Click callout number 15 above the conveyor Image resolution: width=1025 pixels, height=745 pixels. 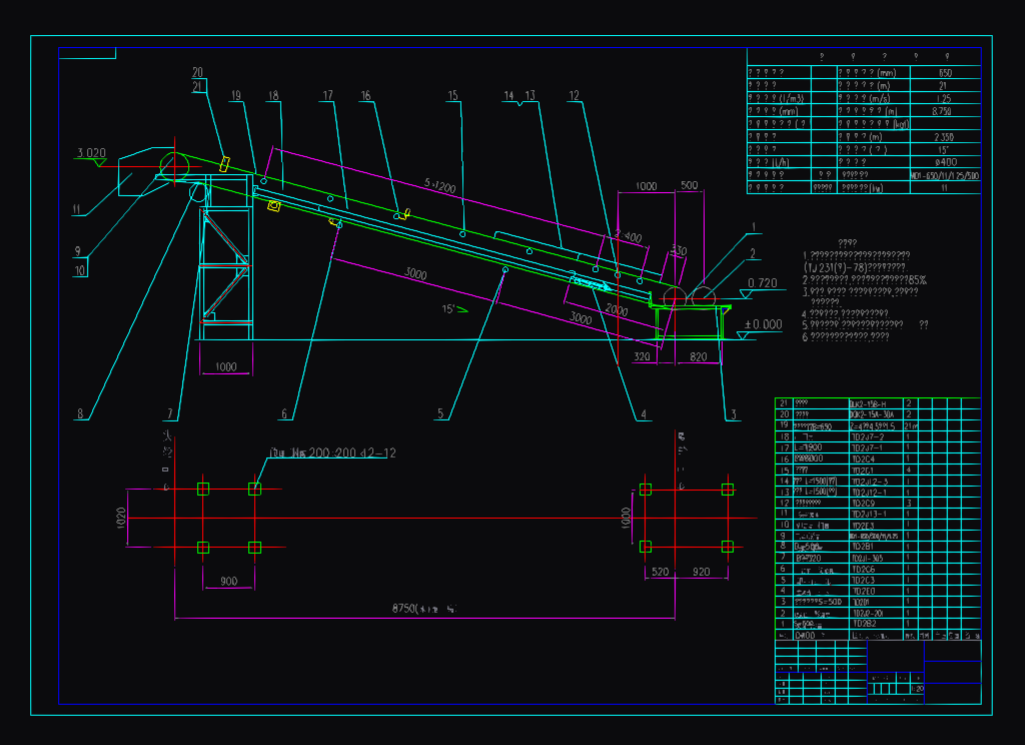452,95
